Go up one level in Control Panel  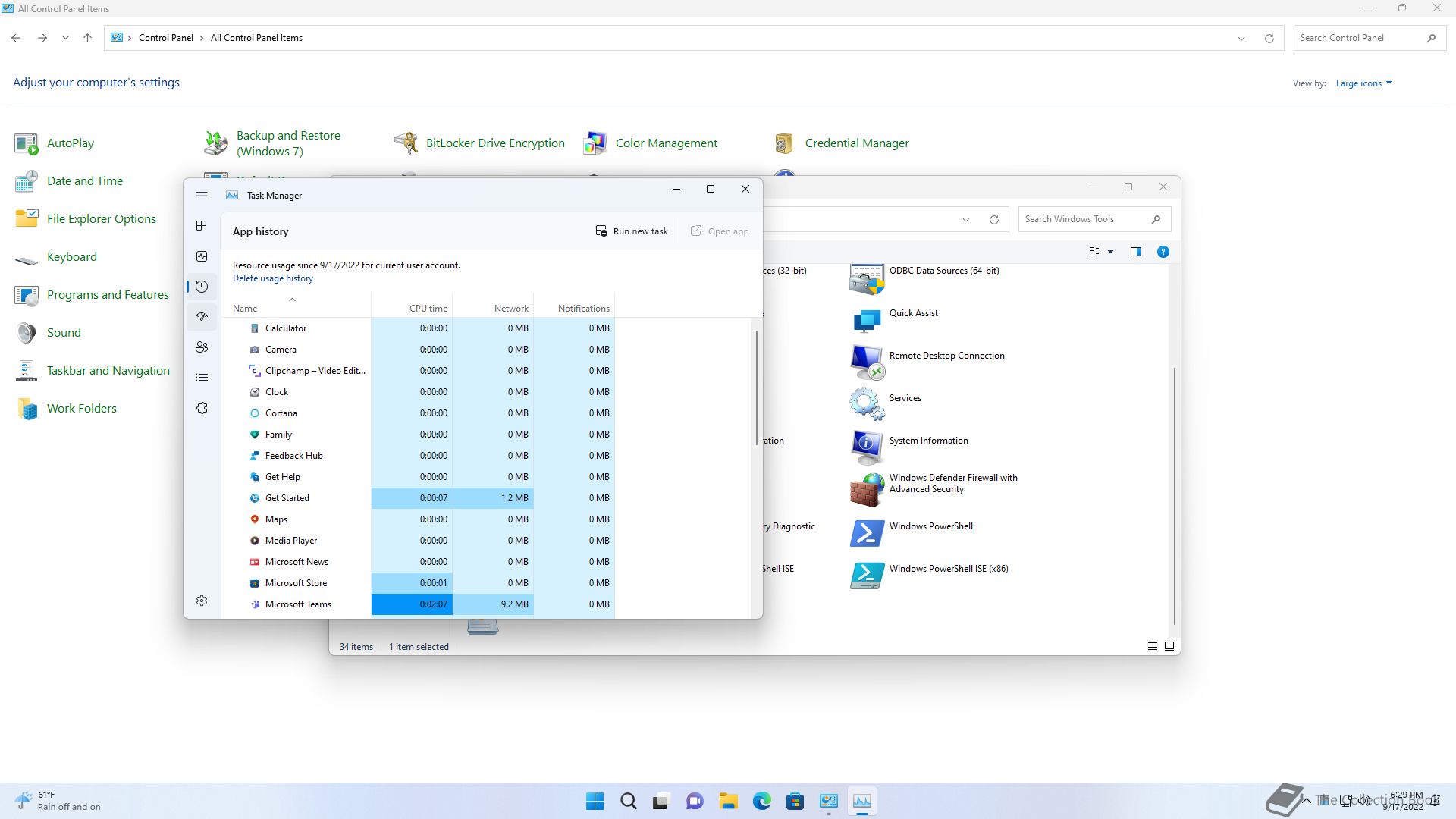(88, 38)
